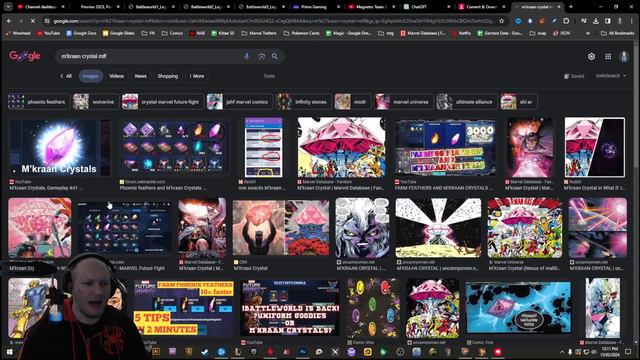The image size is (640, 360).
Task: Open the Battleworld is Back thumbnail
Action: (x=289, y=307)
